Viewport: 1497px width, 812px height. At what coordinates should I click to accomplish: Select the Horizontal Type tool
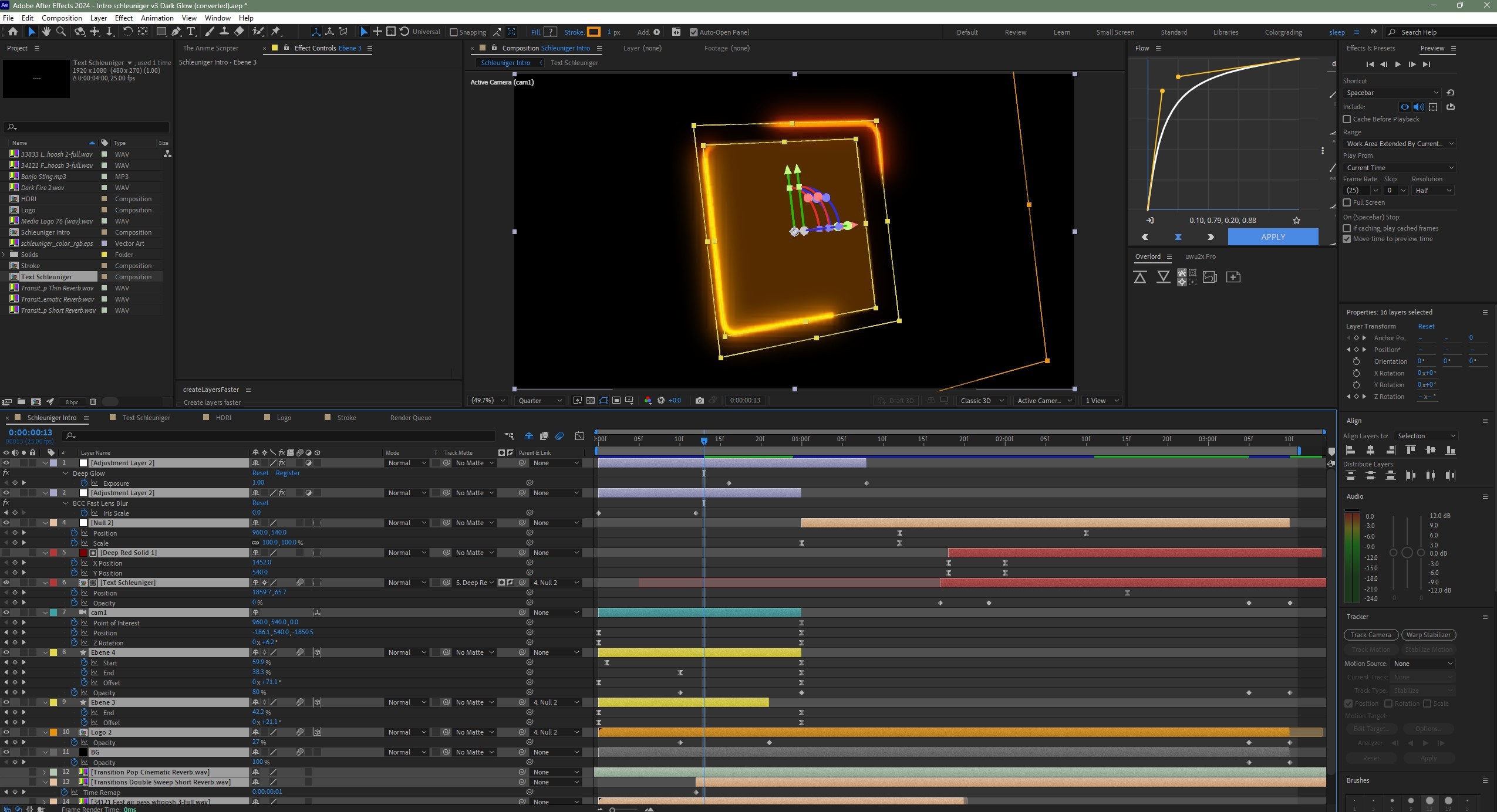pos(191,32)
